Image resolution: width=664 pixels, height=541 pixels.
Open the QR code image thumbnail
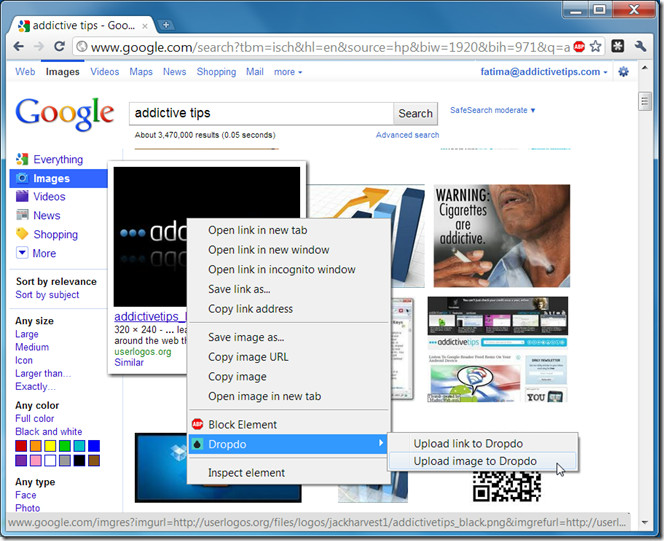[507, 486]
